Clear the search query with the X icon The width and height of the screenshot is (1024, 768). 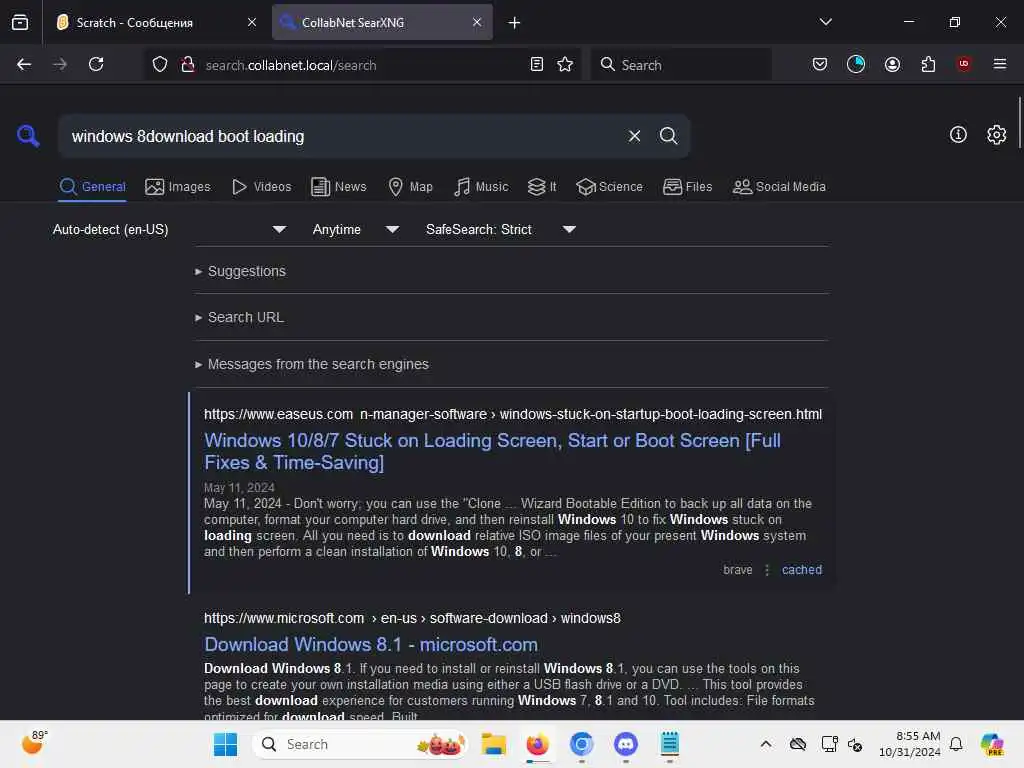coord(634,136)
